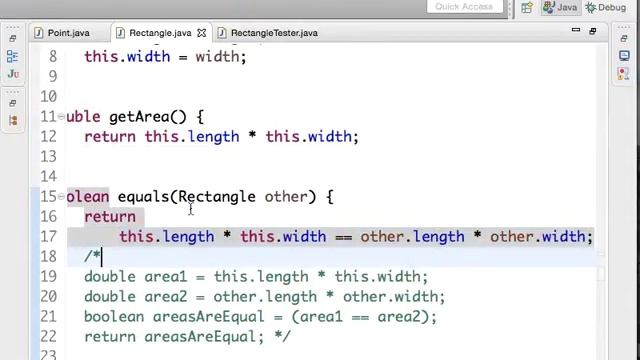Open the orange hierarchy view icon
Viewport: 640px width, 360px height.
point(13,120)
